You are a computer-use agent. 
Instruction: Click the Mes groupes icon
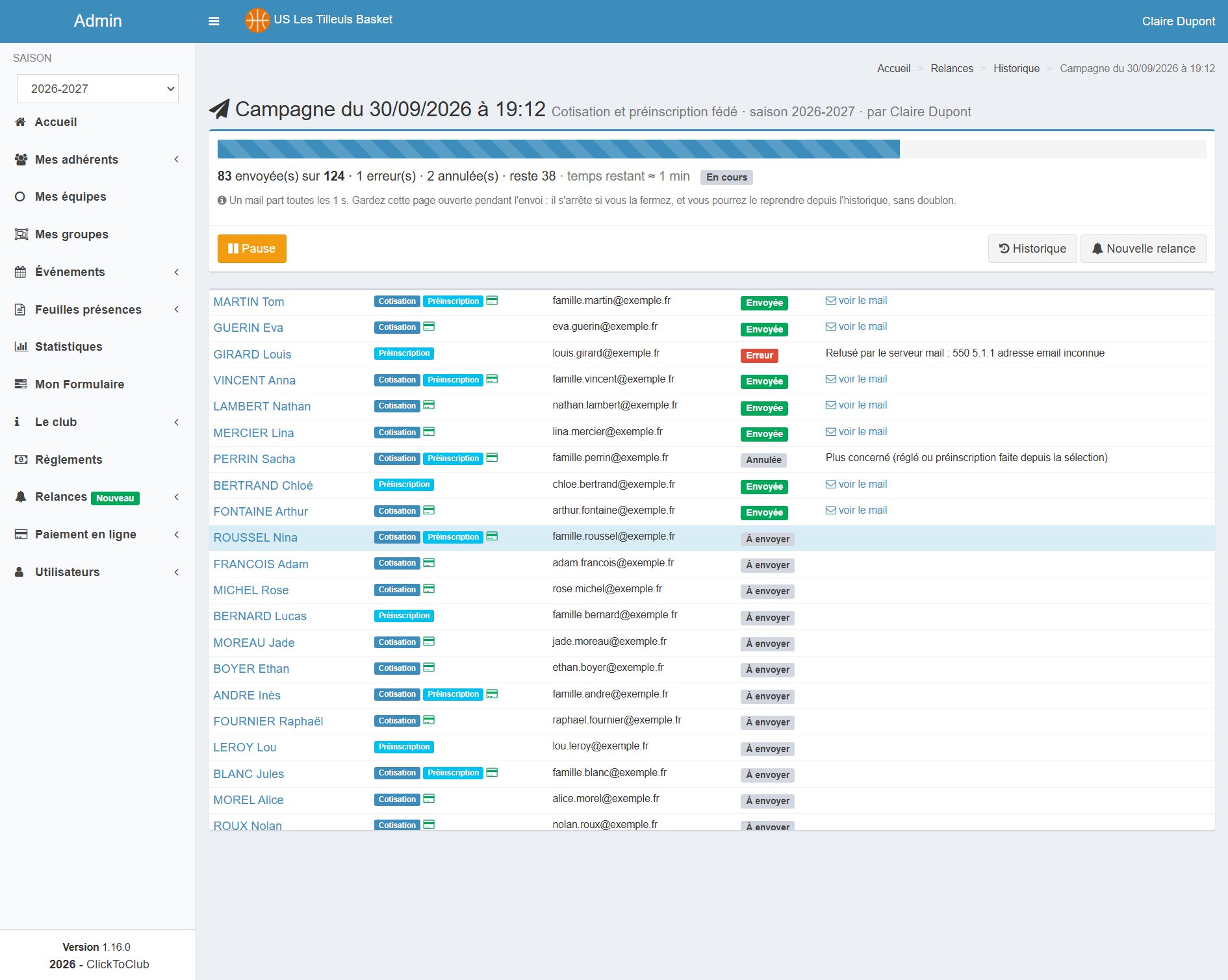[x=21, y=234]
